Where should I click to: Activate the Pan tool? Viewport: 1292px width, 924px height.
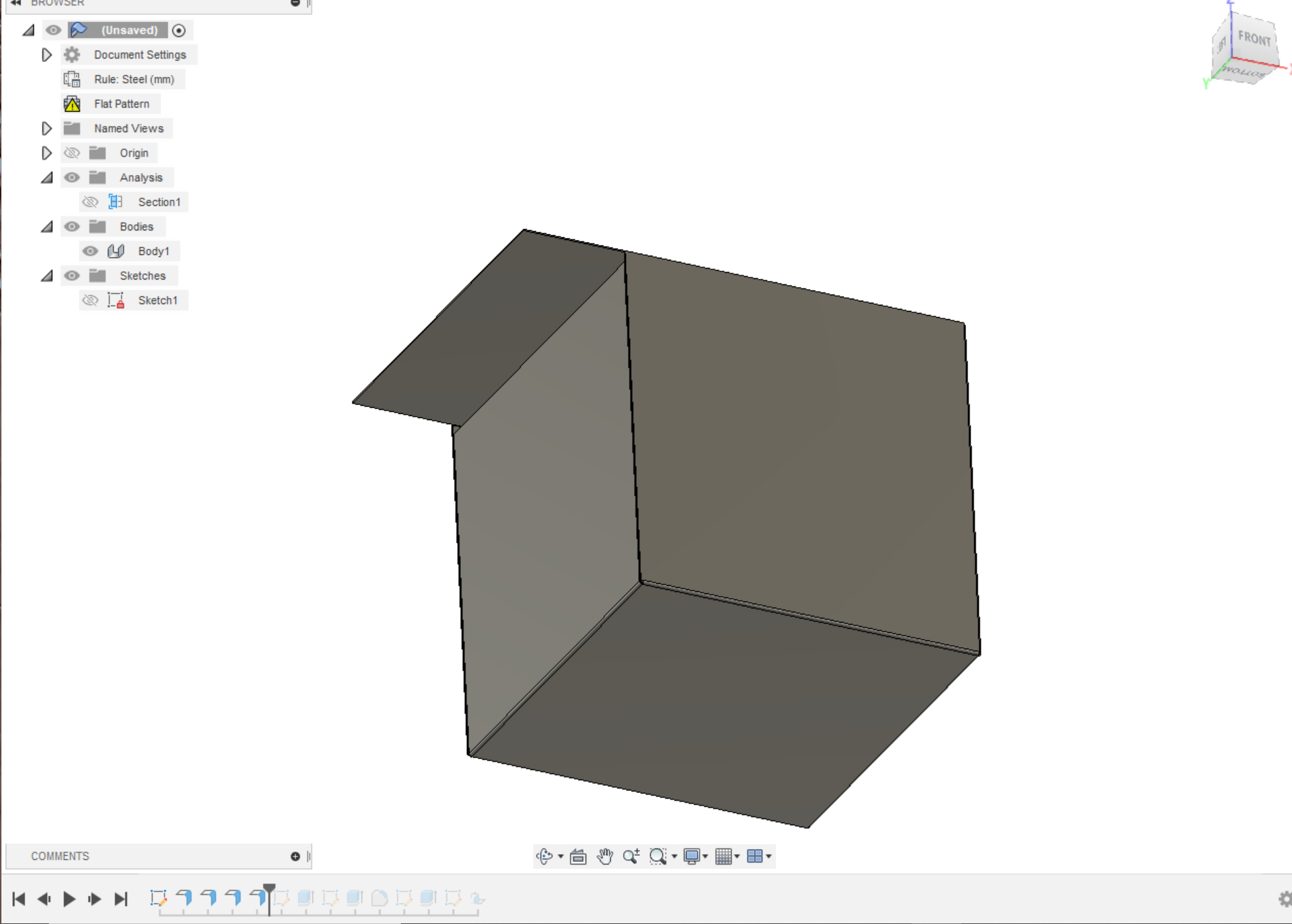click(604, 856)
